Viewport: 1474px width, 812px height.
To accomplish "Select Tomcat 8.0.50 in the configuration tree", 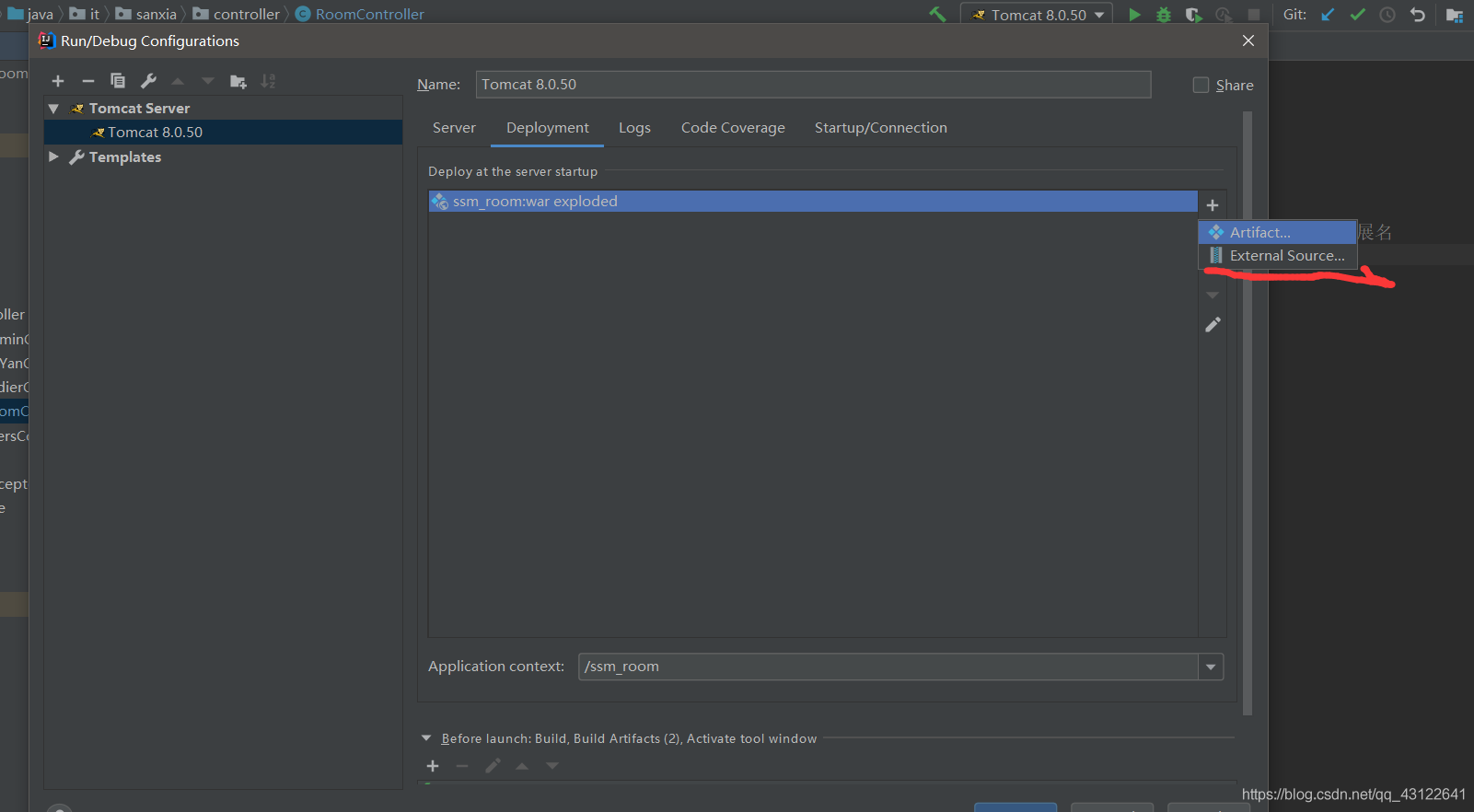I will (224, 133).
